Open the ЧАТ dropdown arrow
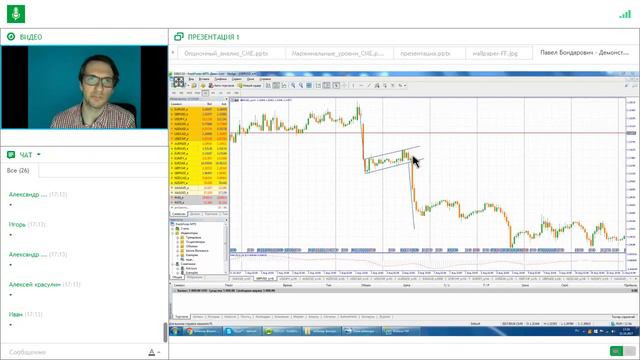The width and height of the screenshot is (640, 360). (39, 155)
